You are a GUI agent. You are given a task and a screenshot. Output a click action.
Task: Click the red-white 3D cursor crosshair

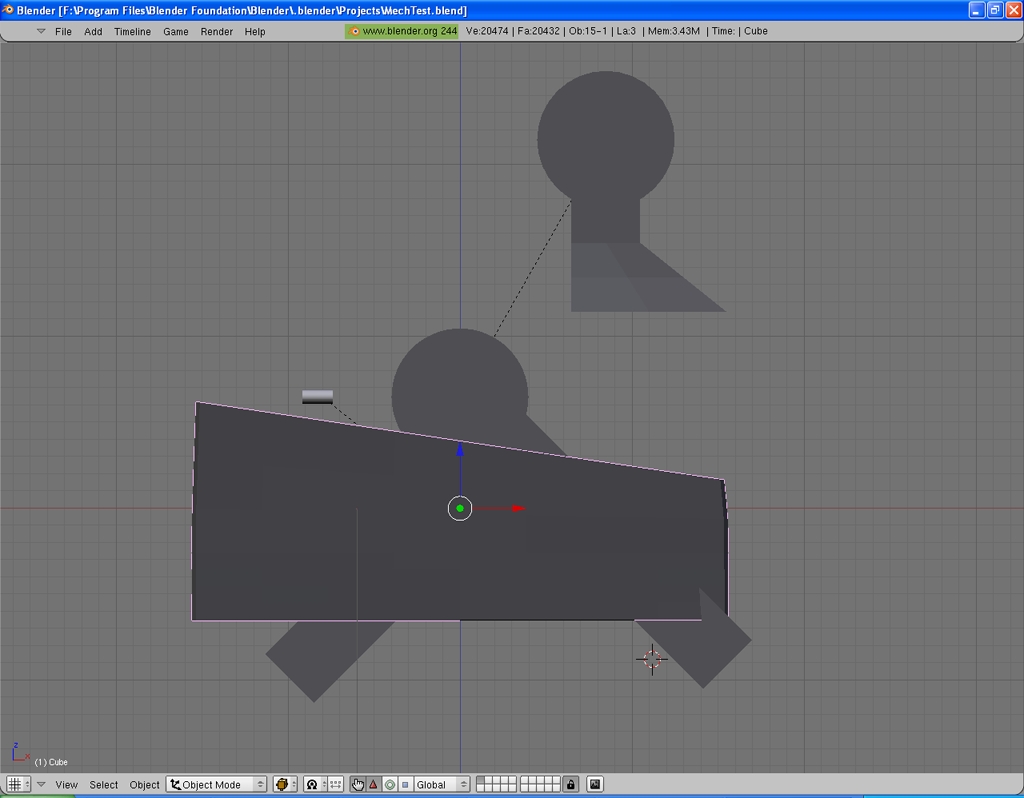point(652,659)
